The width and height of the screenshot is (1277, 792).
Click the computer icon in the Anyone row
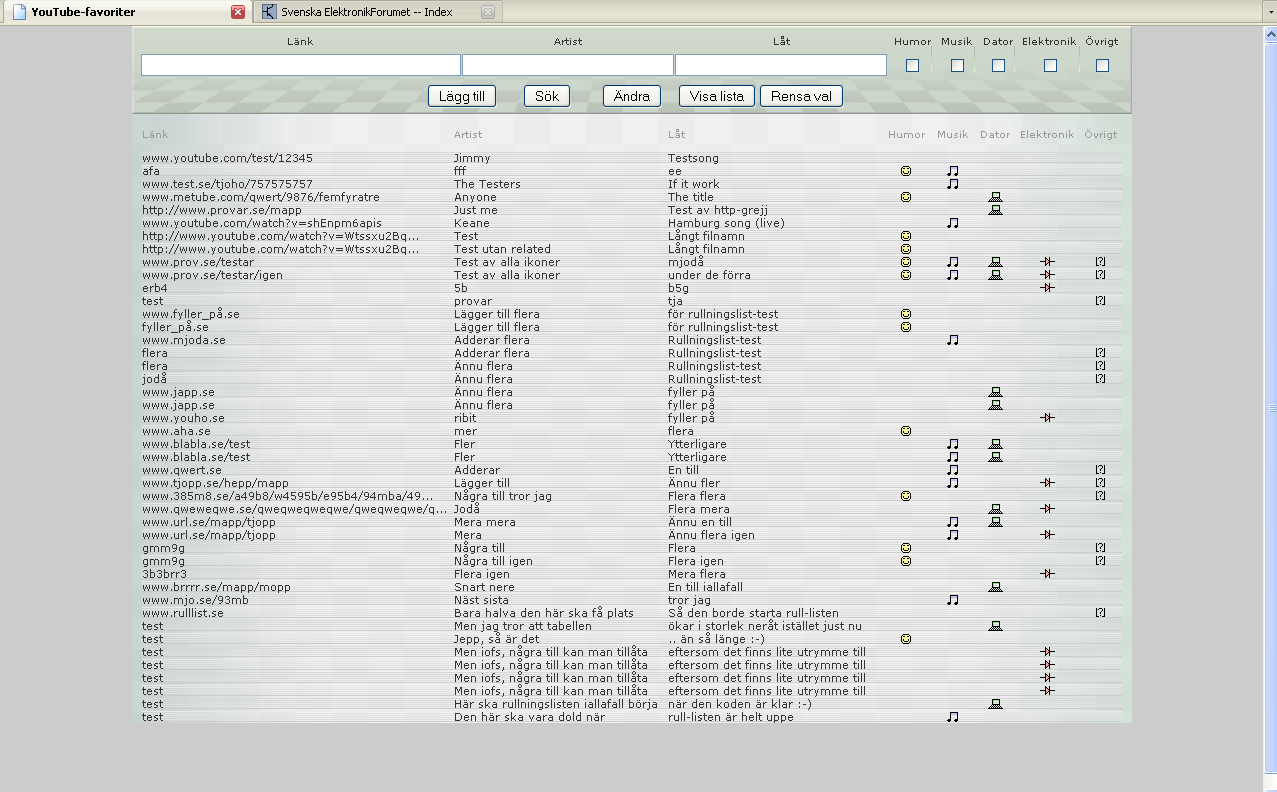click(995, 197)
